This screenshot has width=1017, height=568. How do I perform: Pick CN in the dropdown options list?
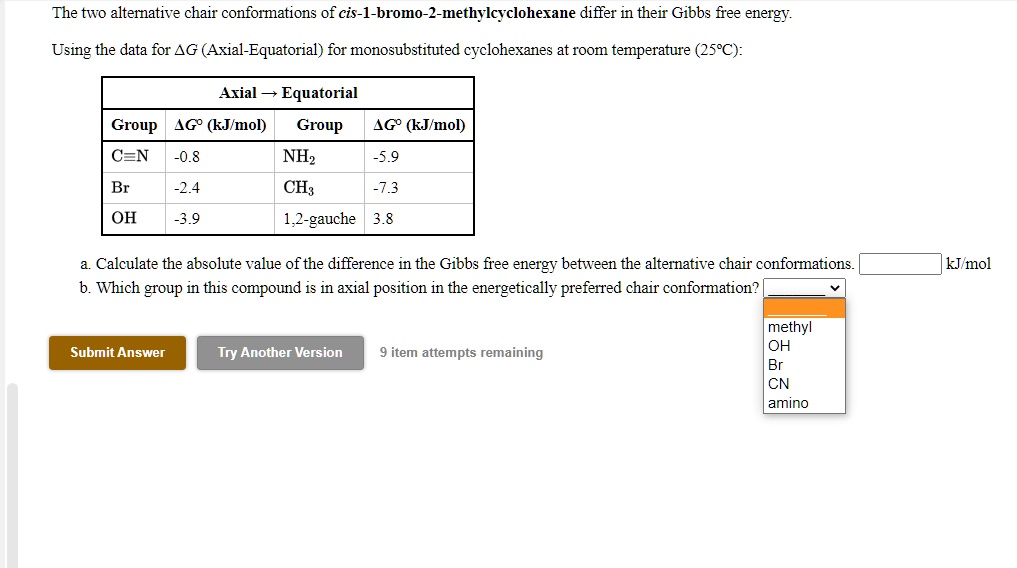point(778,384)
